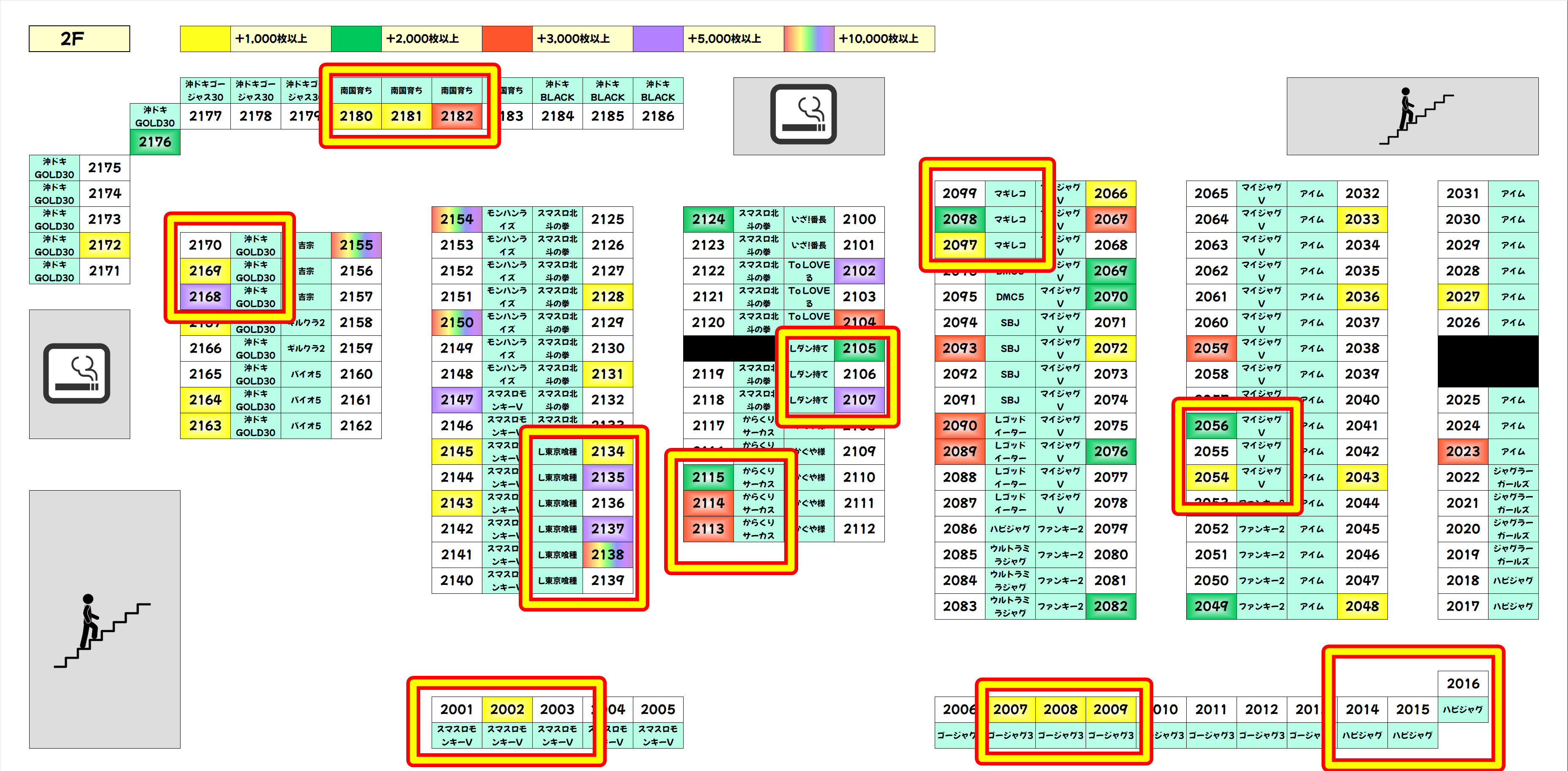Click the staircase icon in the lower-left gray panel

pos(102,630)
